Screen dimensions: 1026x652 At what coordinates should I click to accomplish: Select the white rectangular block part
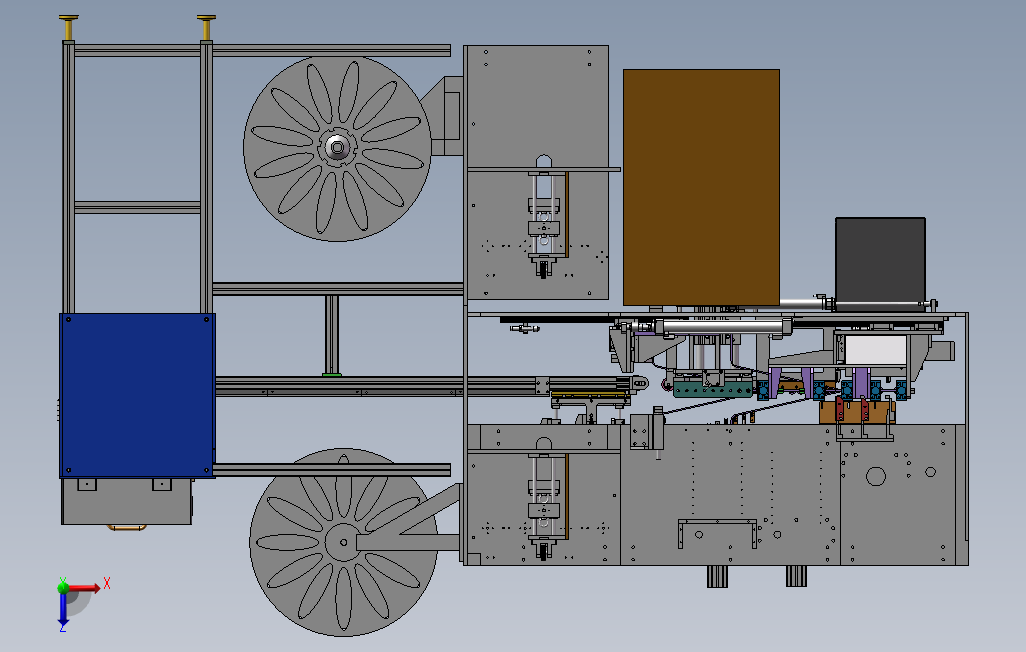pyautogui.click(x=876, y=350)
